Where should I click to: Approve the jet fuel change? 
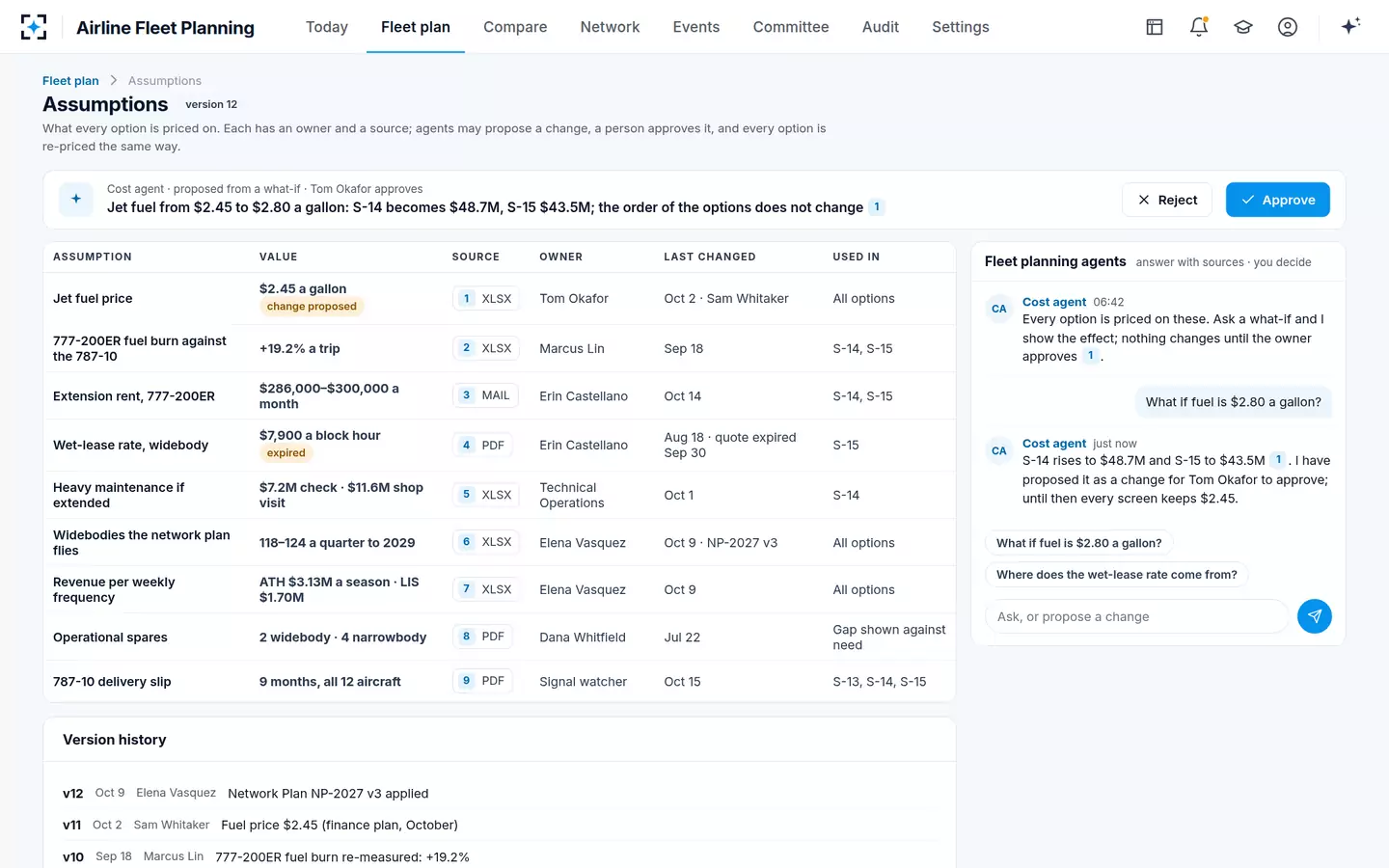tap(1278, 200)
